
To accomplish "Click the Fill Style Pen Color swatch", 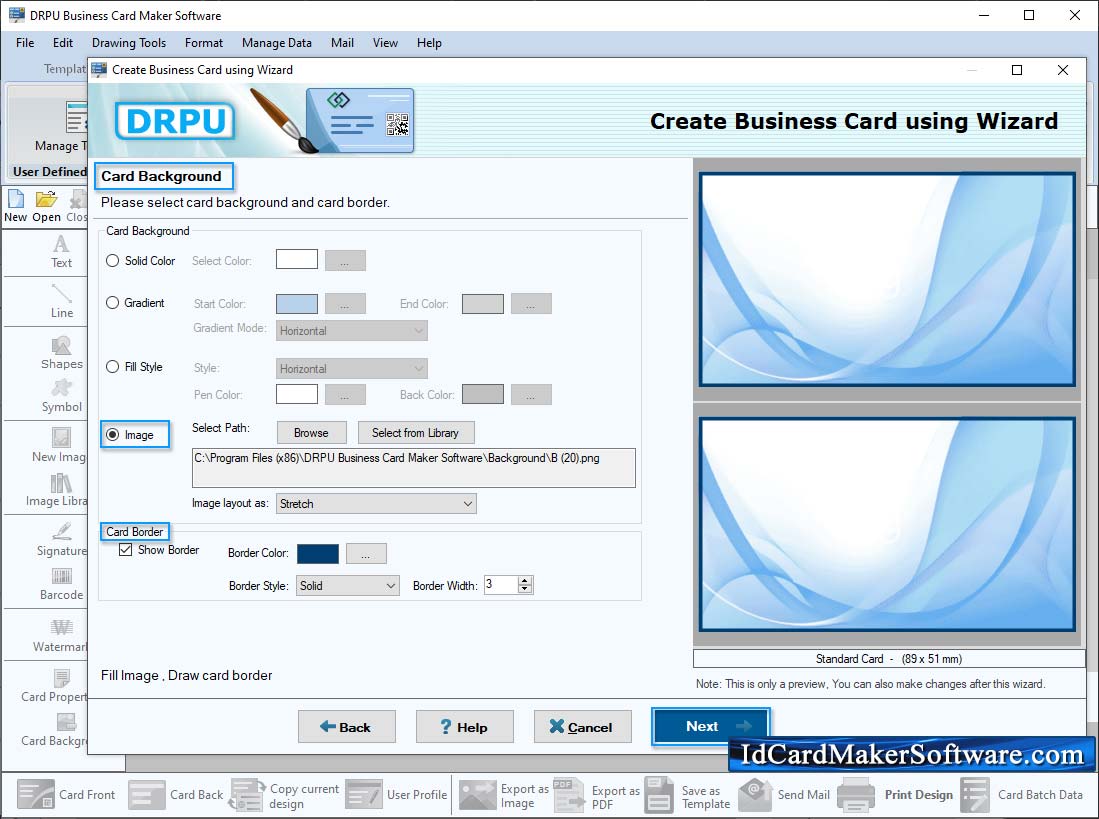I will 296,394.
